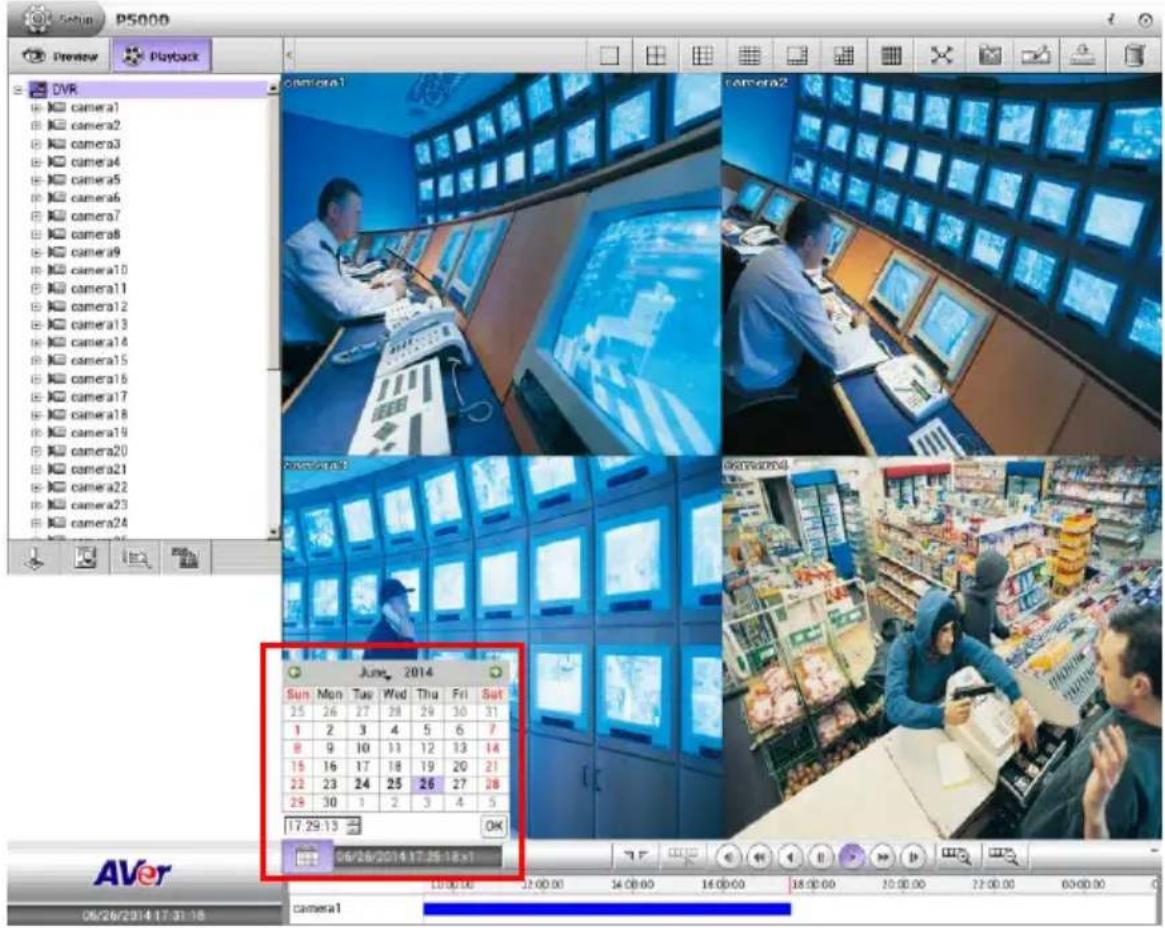Collapse the camera tree panel arrow
The image size is (1165, 928).
click(289, 55)
